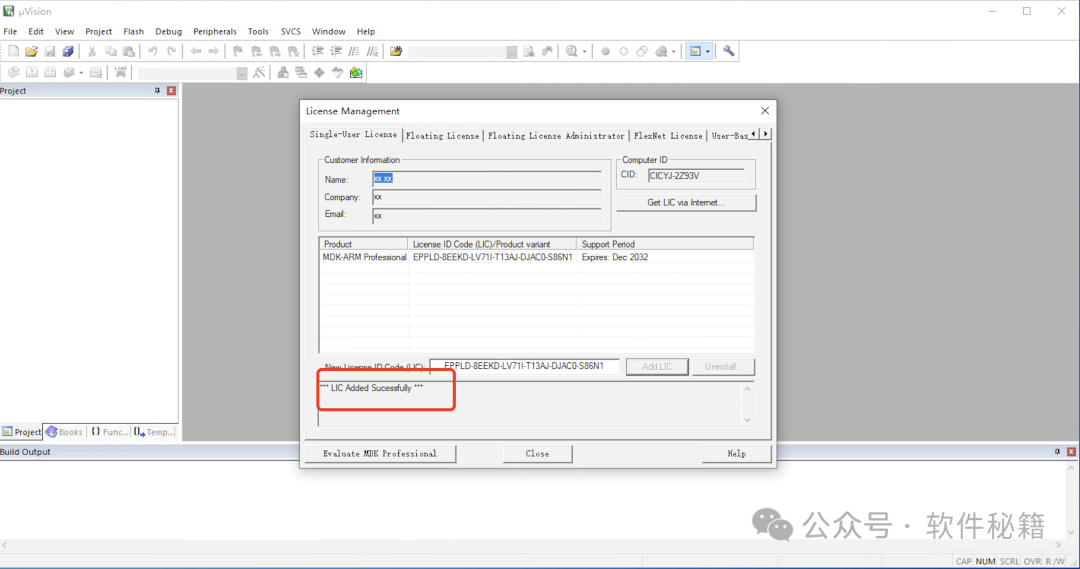This screenshot has width=1080, height=569.
Task: Open the Kill All Breakpoints dropdown arrow
Action: [674, 52]
